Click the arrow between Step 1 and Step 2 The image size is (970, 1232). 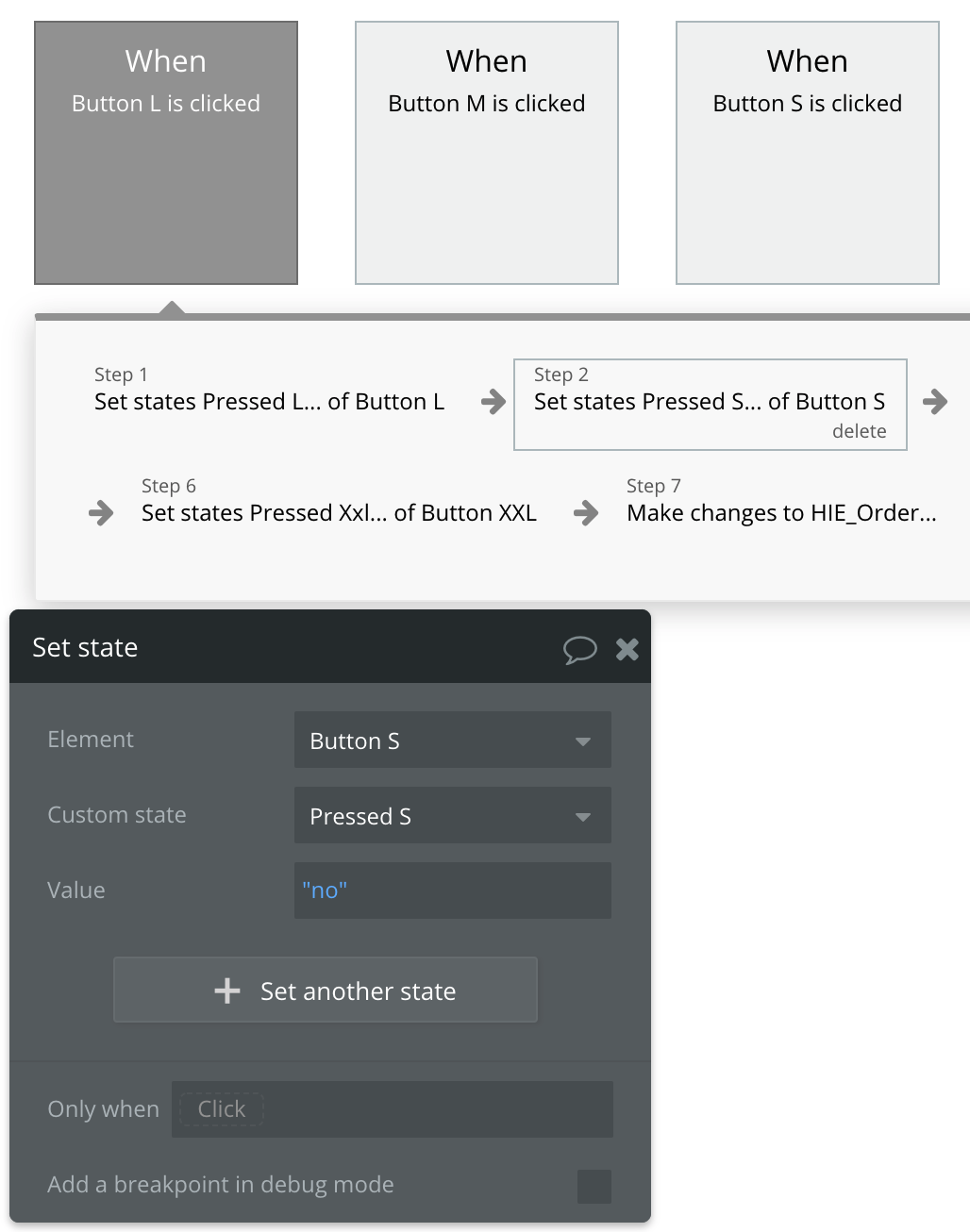493,402
